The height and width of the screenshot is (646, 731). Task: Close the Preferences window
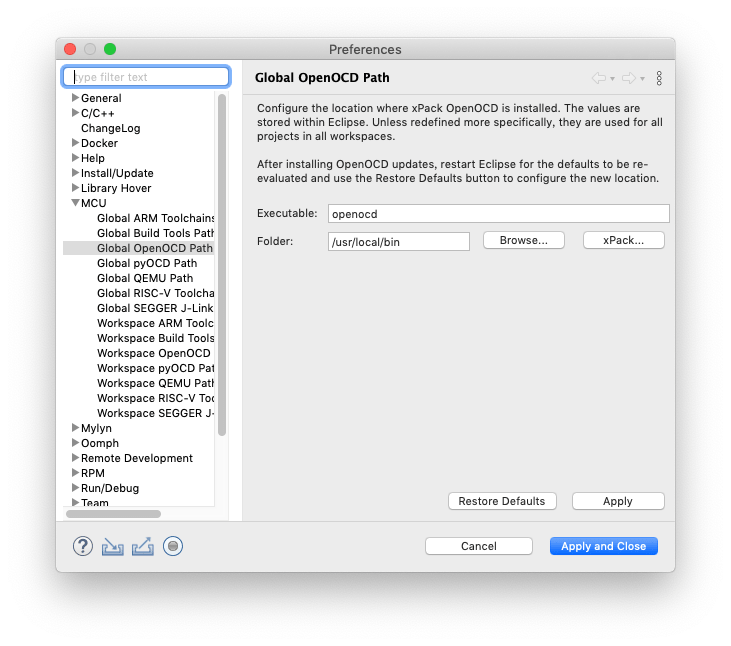pyautogui.click(x=70, y=49)
